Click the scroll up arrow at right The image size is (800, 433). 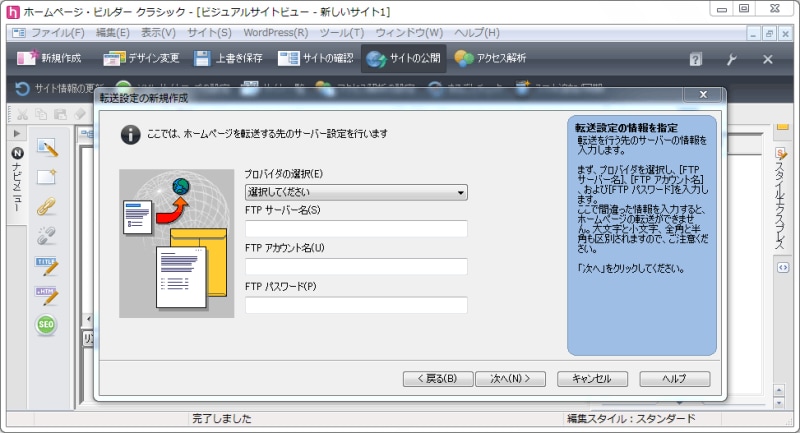coord(779,391)
